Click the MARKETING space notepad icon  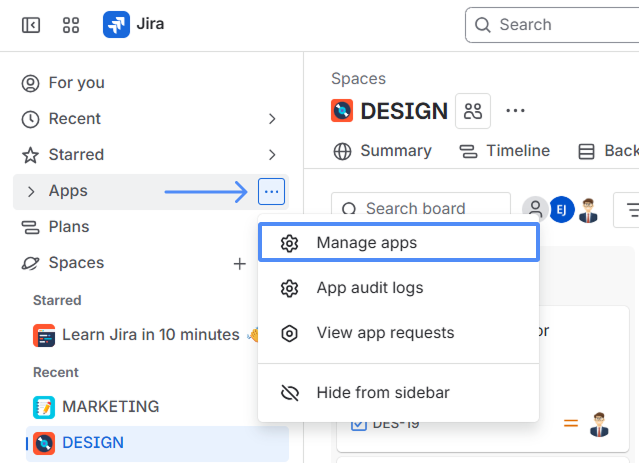click(x=44, y=407)
